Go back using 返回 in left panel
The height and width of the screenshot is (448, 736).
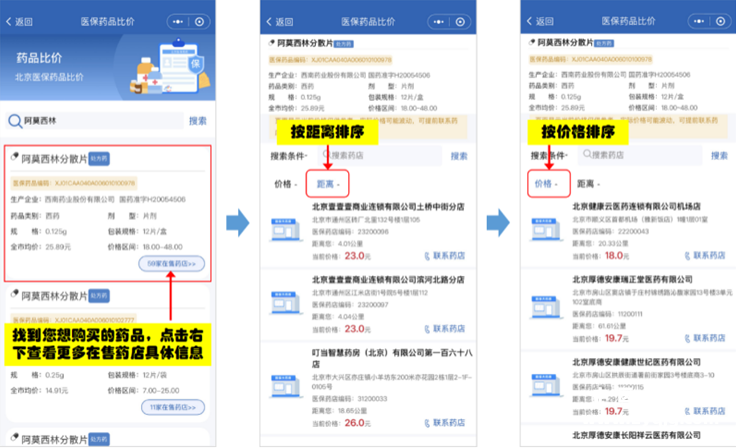(x=19, y=22)
